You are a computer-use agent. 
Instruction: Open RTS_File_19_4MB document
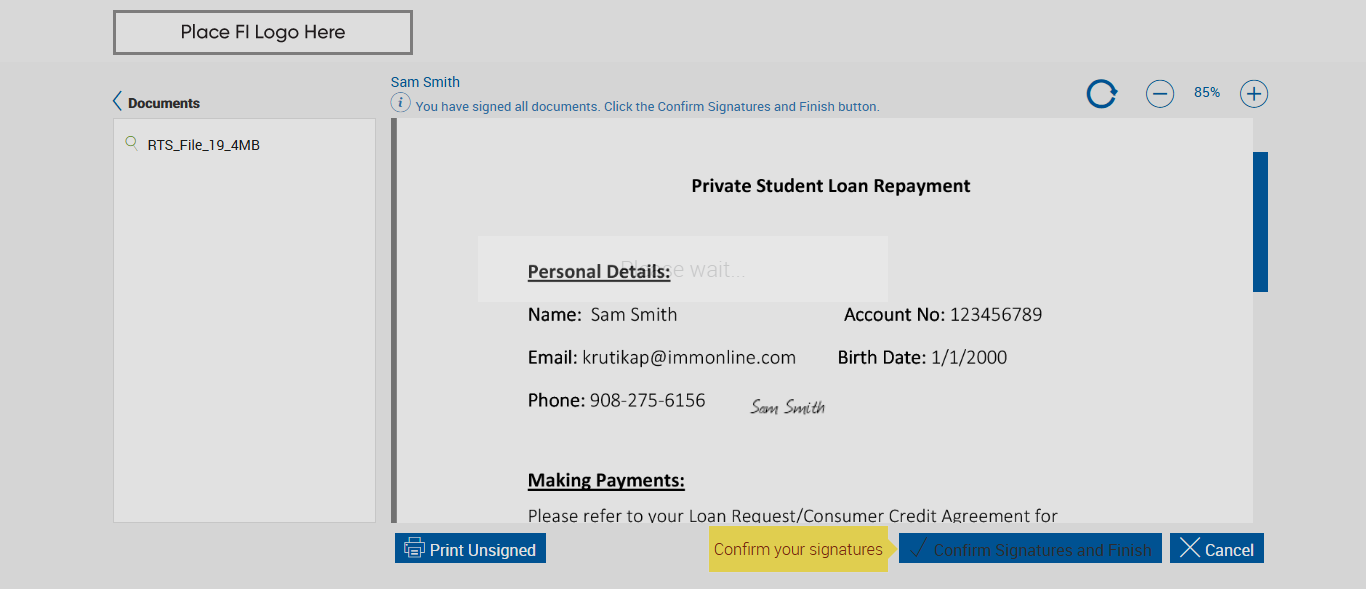pos(203,145)
